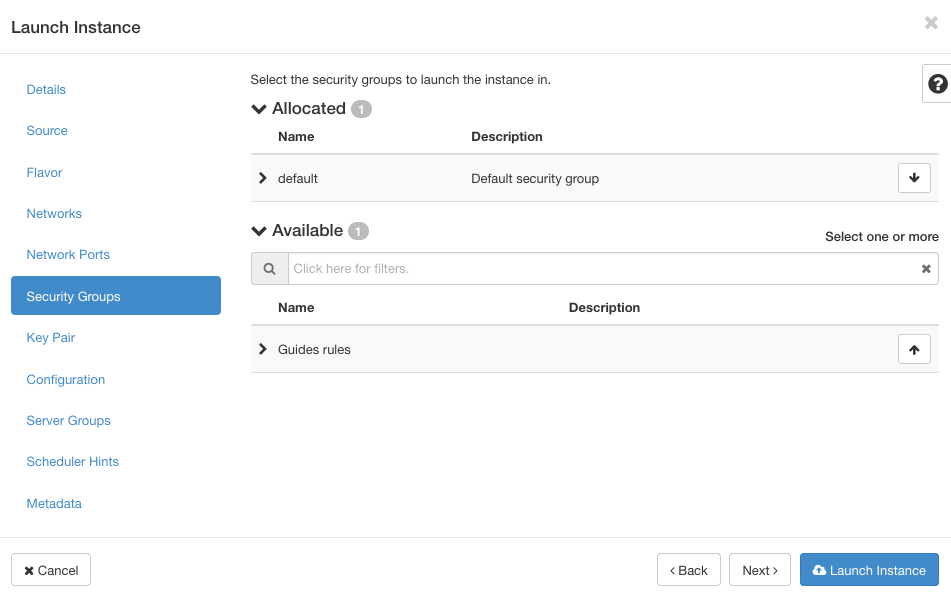Viewport: 951px width, 597px height.
Task: Click the Back button
Action: pyautogui.click(x=688, y=570)
